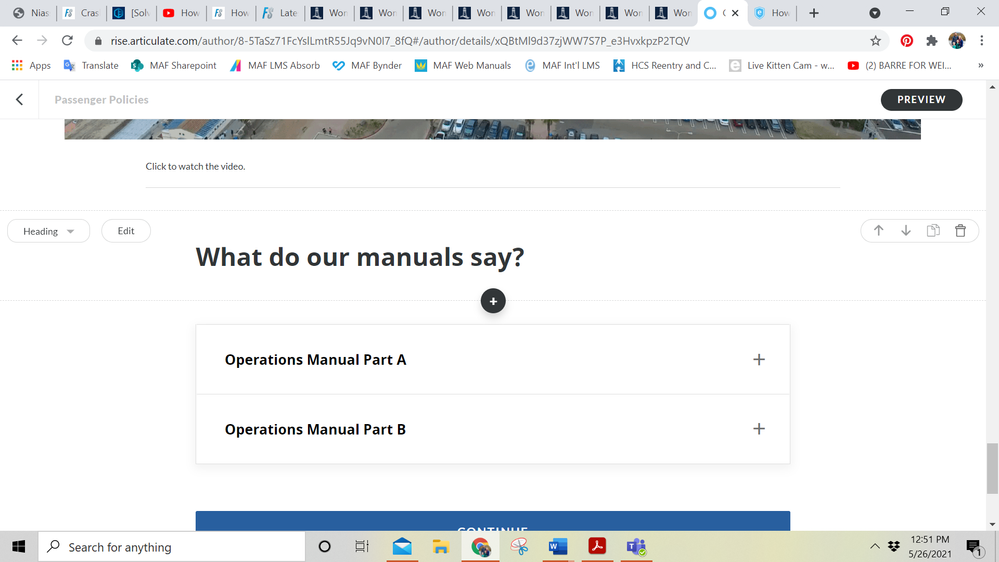The height and width of the screenshot is (562, 999).
Task: Open the Chrome profile avatar
Action: click(957, 41)
